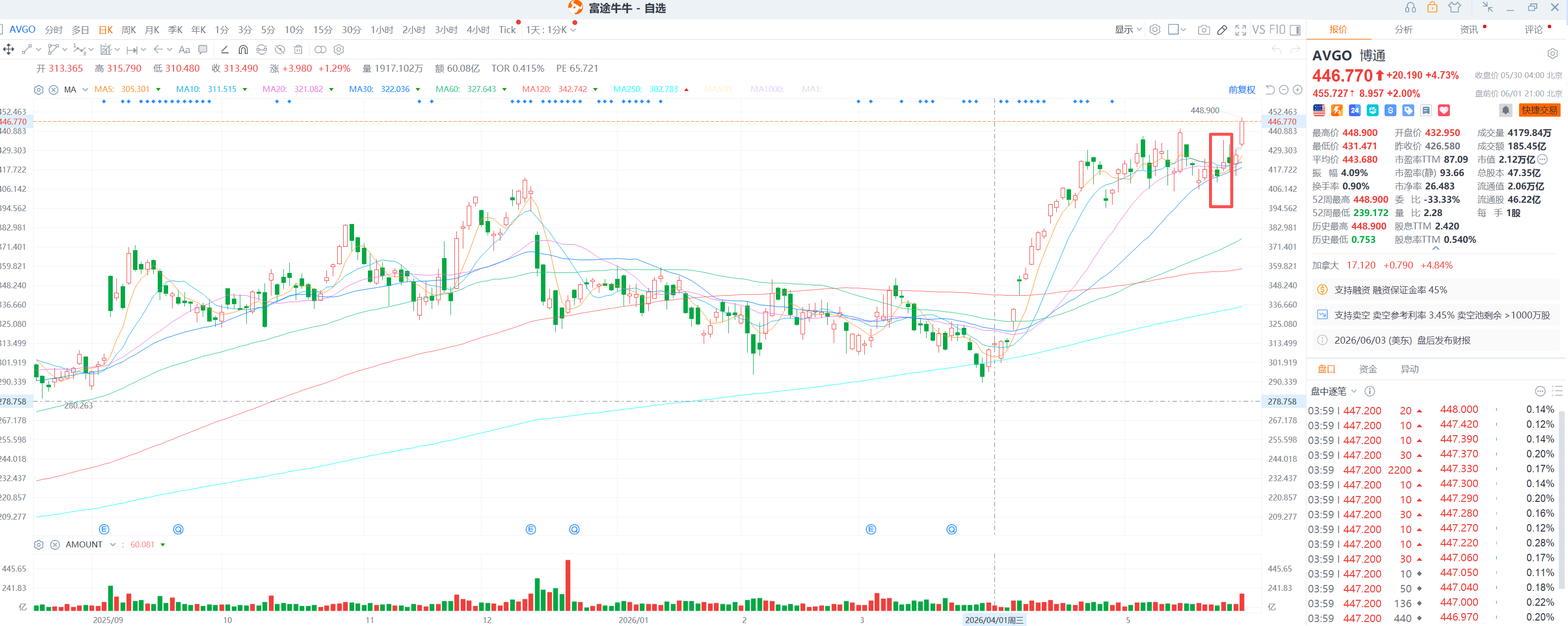This screenshot has height=626, width=1568.
Task: Open the F10 company info button
Action: [1277, 30]
